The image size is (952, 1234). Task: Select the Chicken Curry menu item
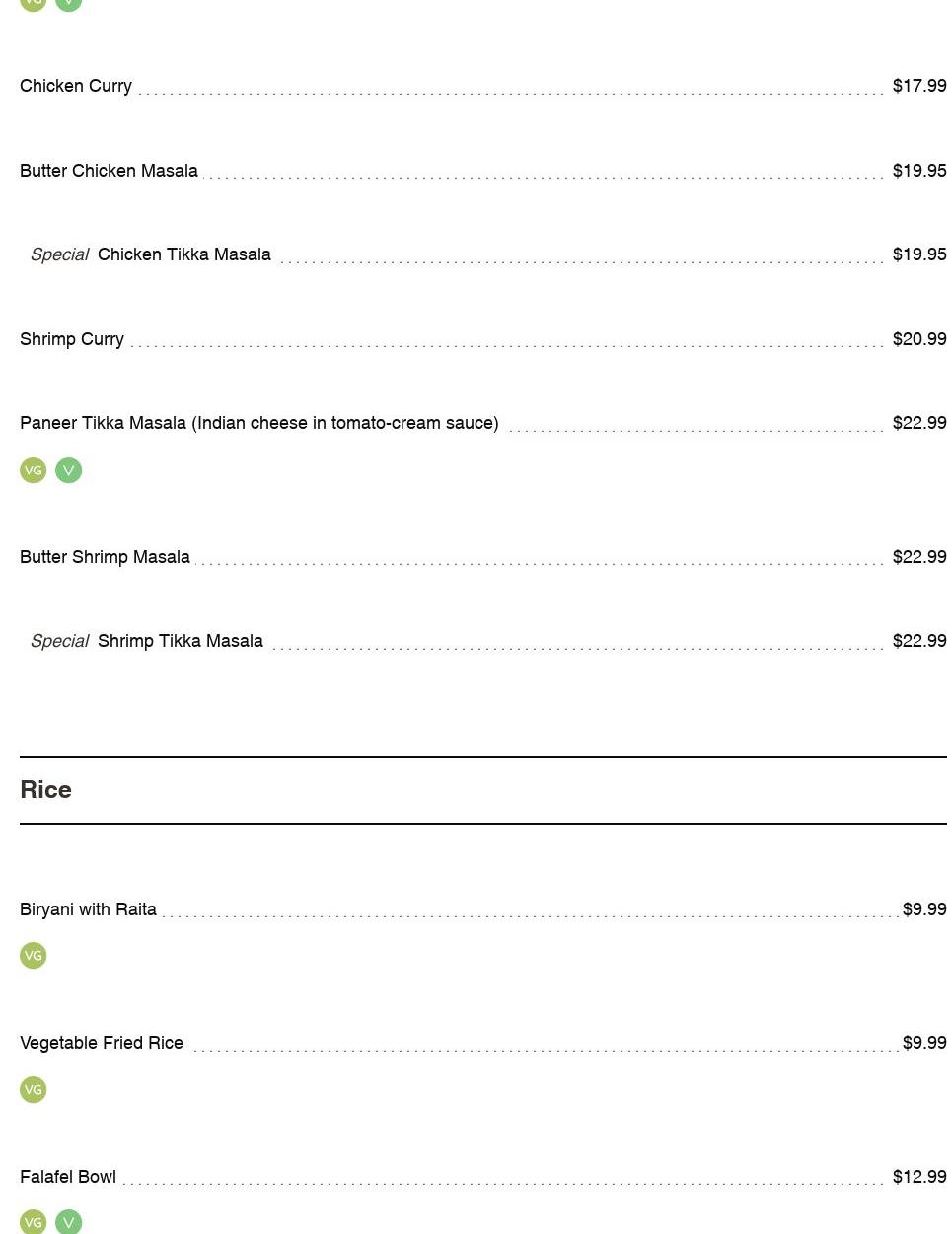pyautogui.click(x=76, y=86)
